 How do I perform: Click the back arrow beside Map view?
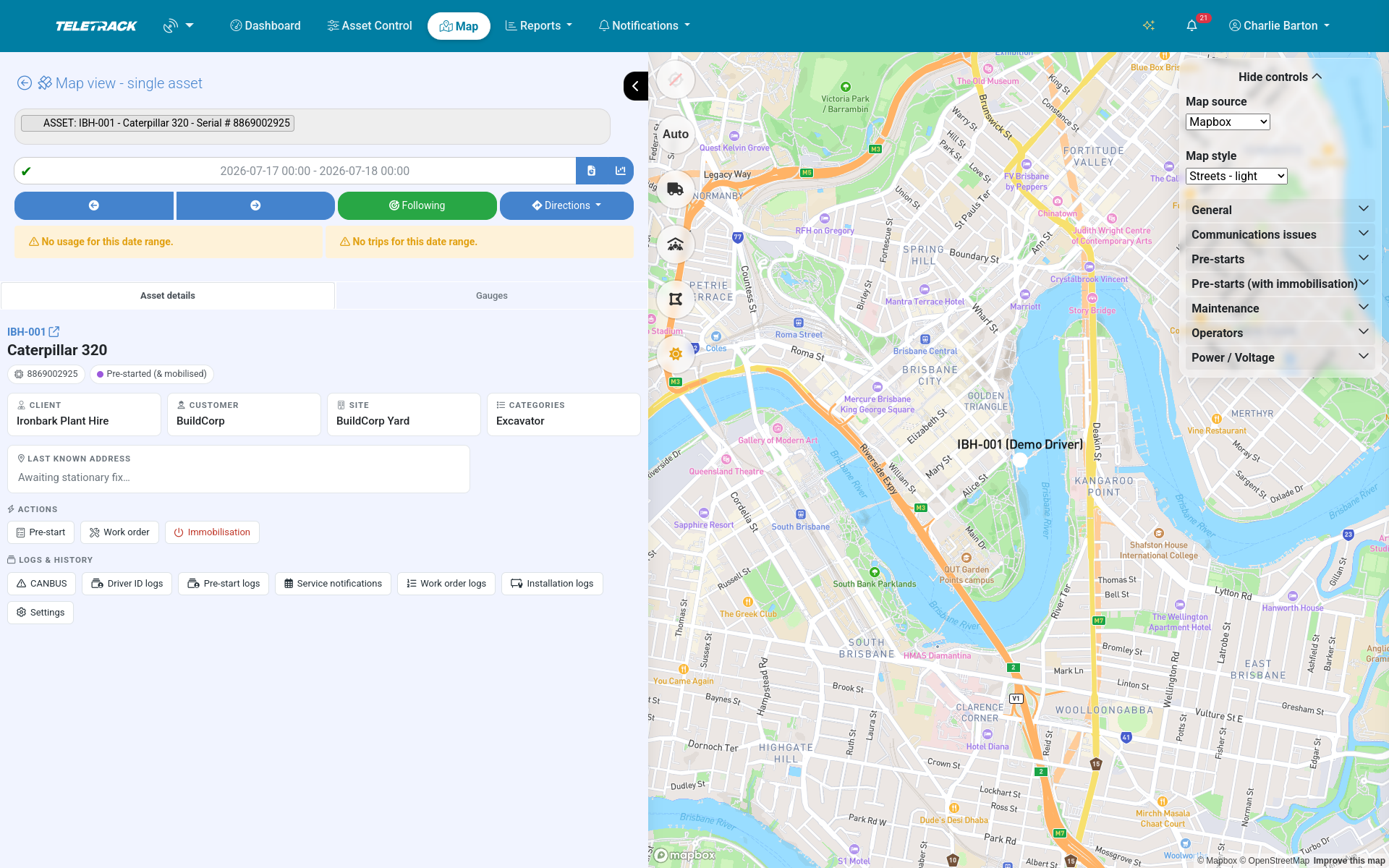tap(25, 83)
